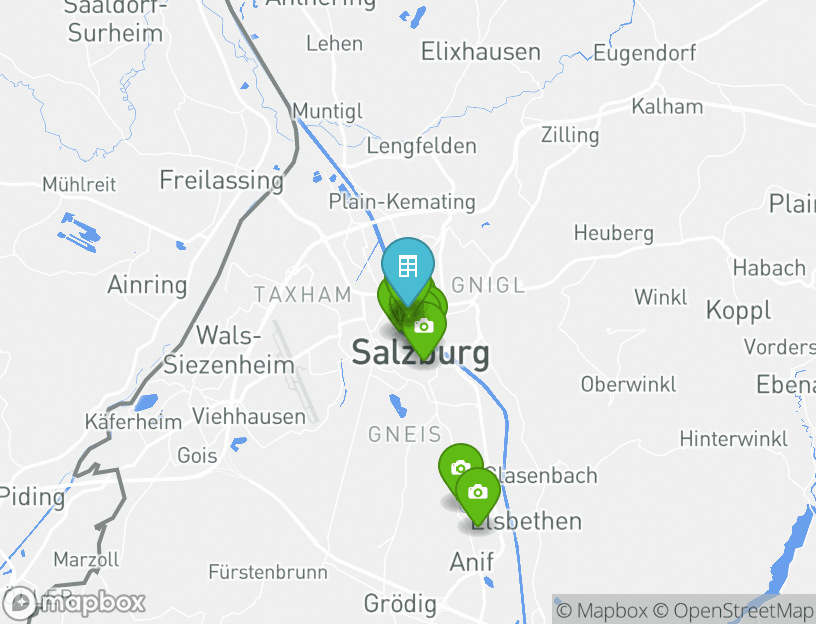816x624 pixels.
Task: Click the Freilassing town label
Action: (x=222, y=180)
